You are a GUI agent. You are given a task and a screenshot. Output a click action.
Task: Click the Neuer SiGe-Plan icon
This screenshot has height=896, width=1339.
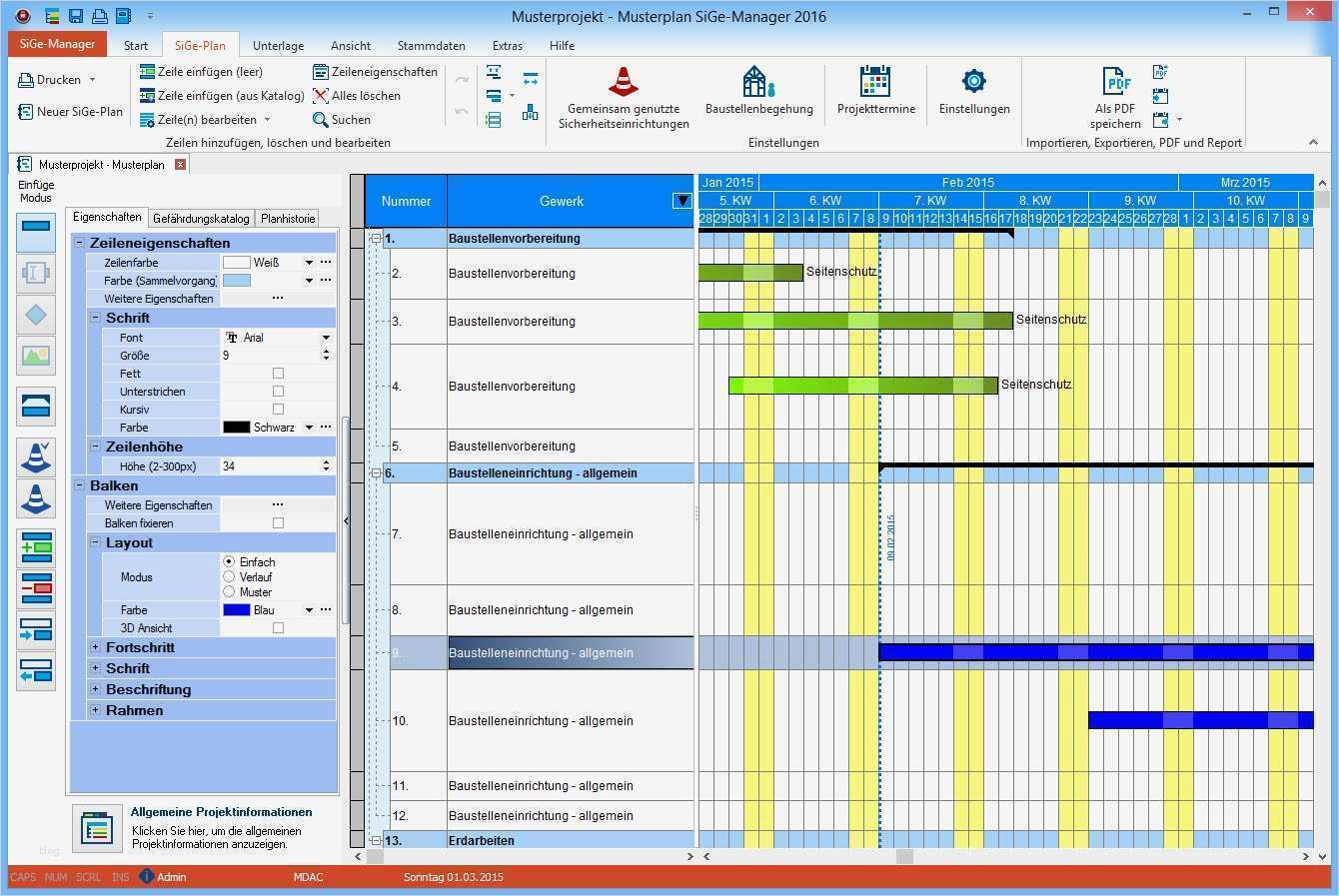(26, 112)
